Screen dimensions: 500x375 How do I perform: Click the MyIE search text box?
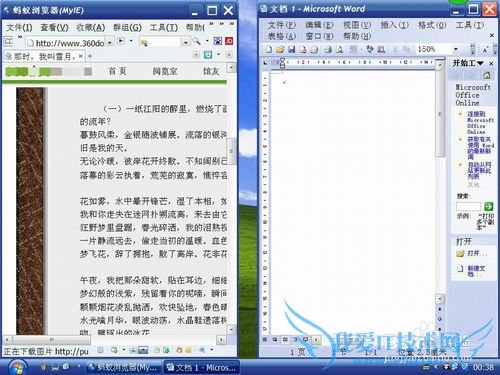click(161, 42)
